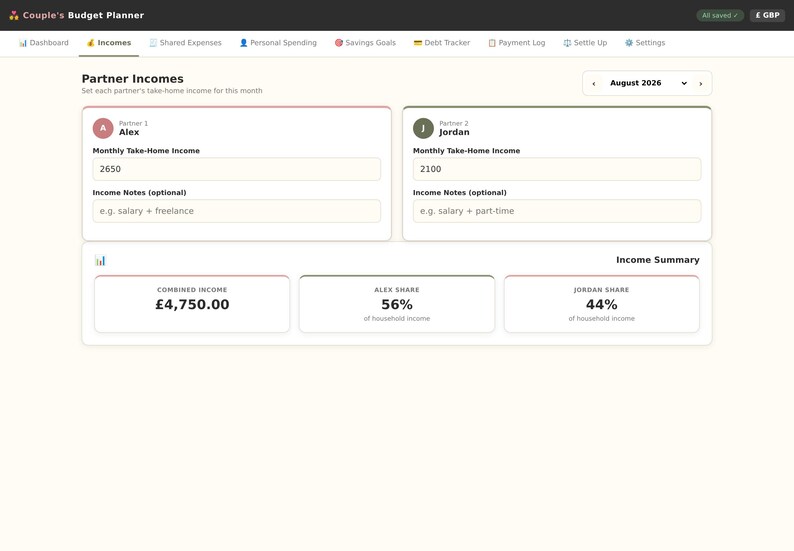
Task: Open the Shared Expenses tab
Action: click(185, 43)
